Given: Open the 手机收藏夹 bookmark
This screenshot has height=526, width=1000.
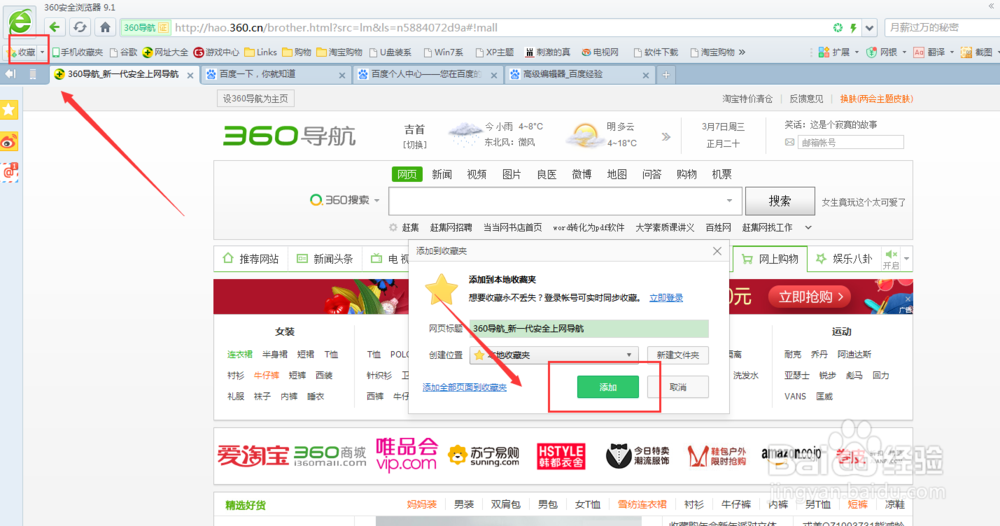Looking at the screenshot, I should click(78, 52).
